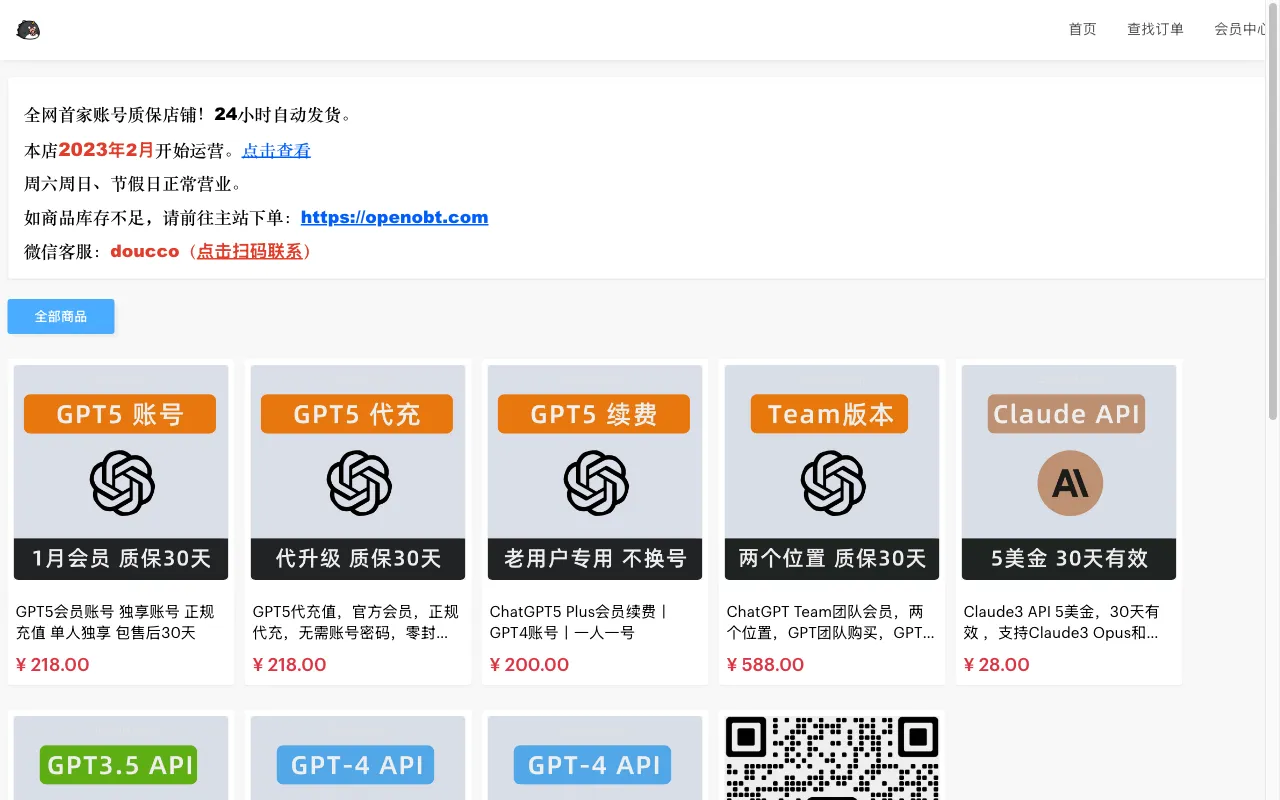Screen dimensions: 1280x800
Task: Open the QR code product card
Action: coord(832,755)
